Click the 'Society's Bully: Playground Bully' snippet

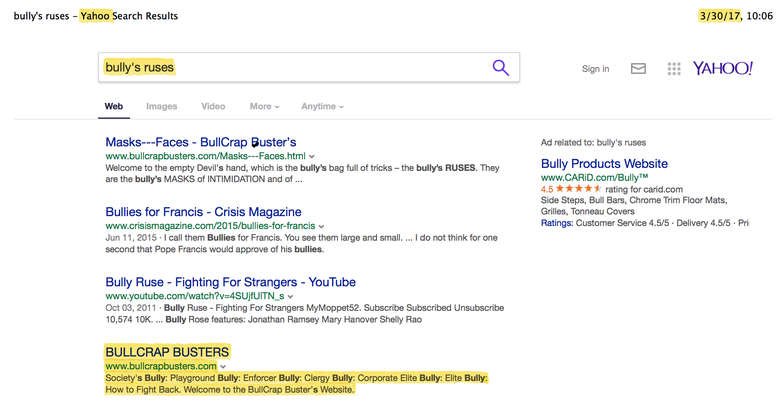tap(296, 384)
